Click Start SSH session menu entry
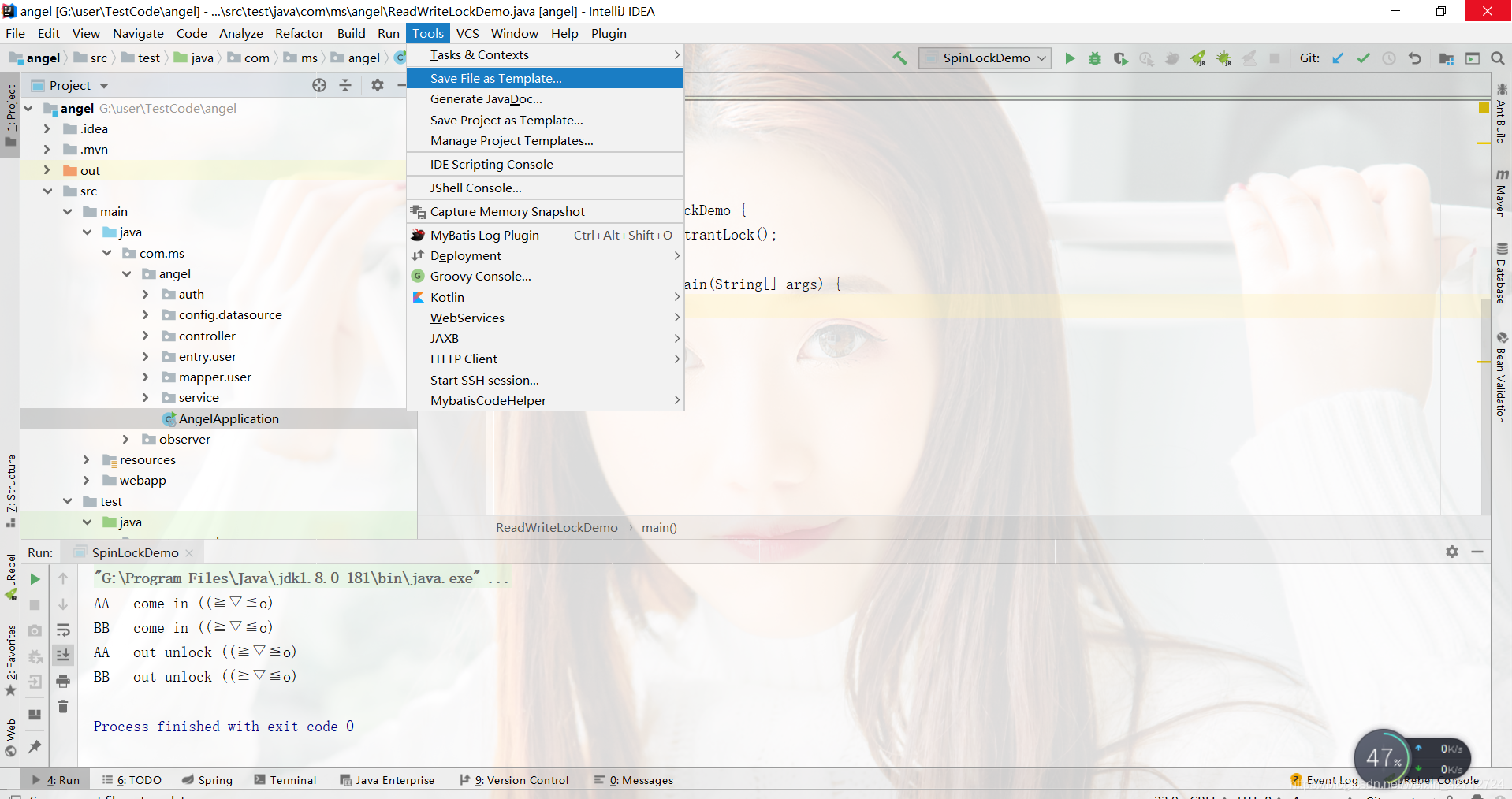This screenshot has height=799, width=1512. [x=545, y=380]
